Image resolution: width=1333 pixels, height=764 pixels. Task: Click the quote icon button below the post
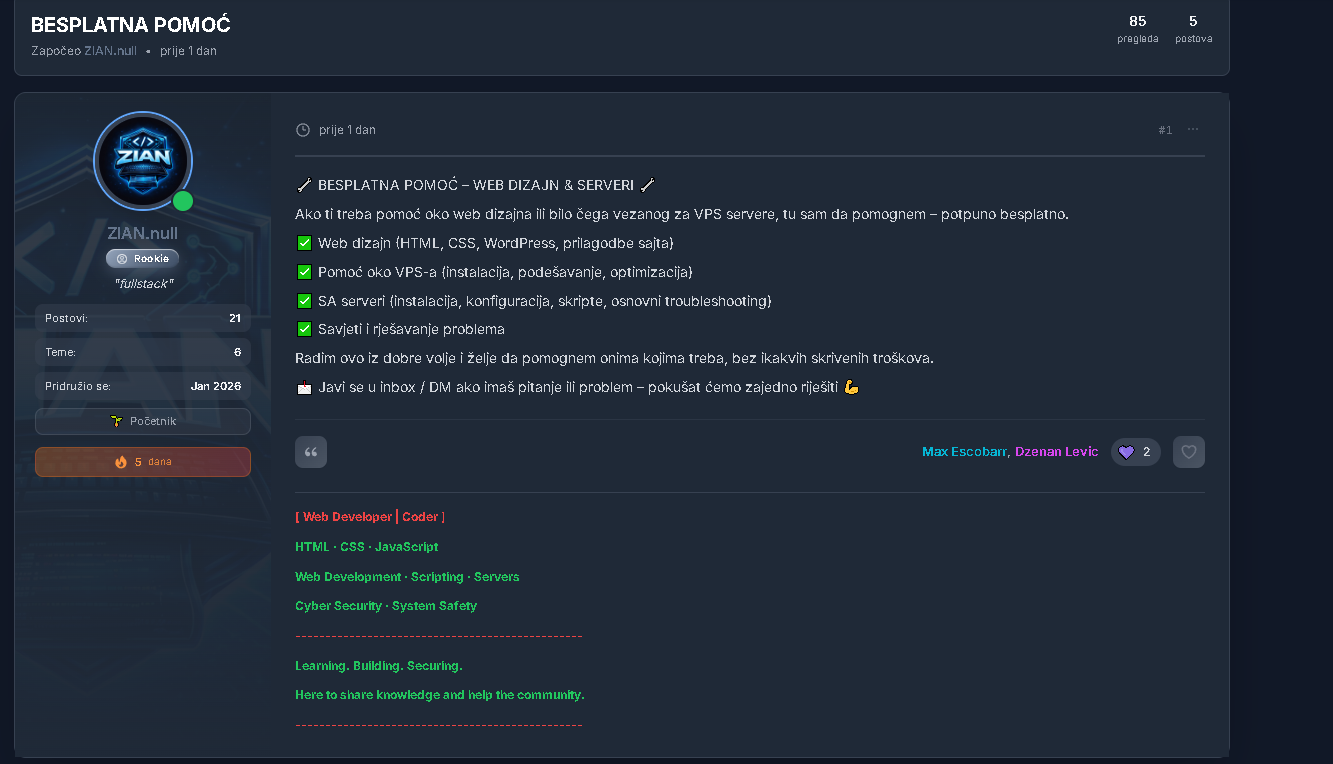coord(311,452)
